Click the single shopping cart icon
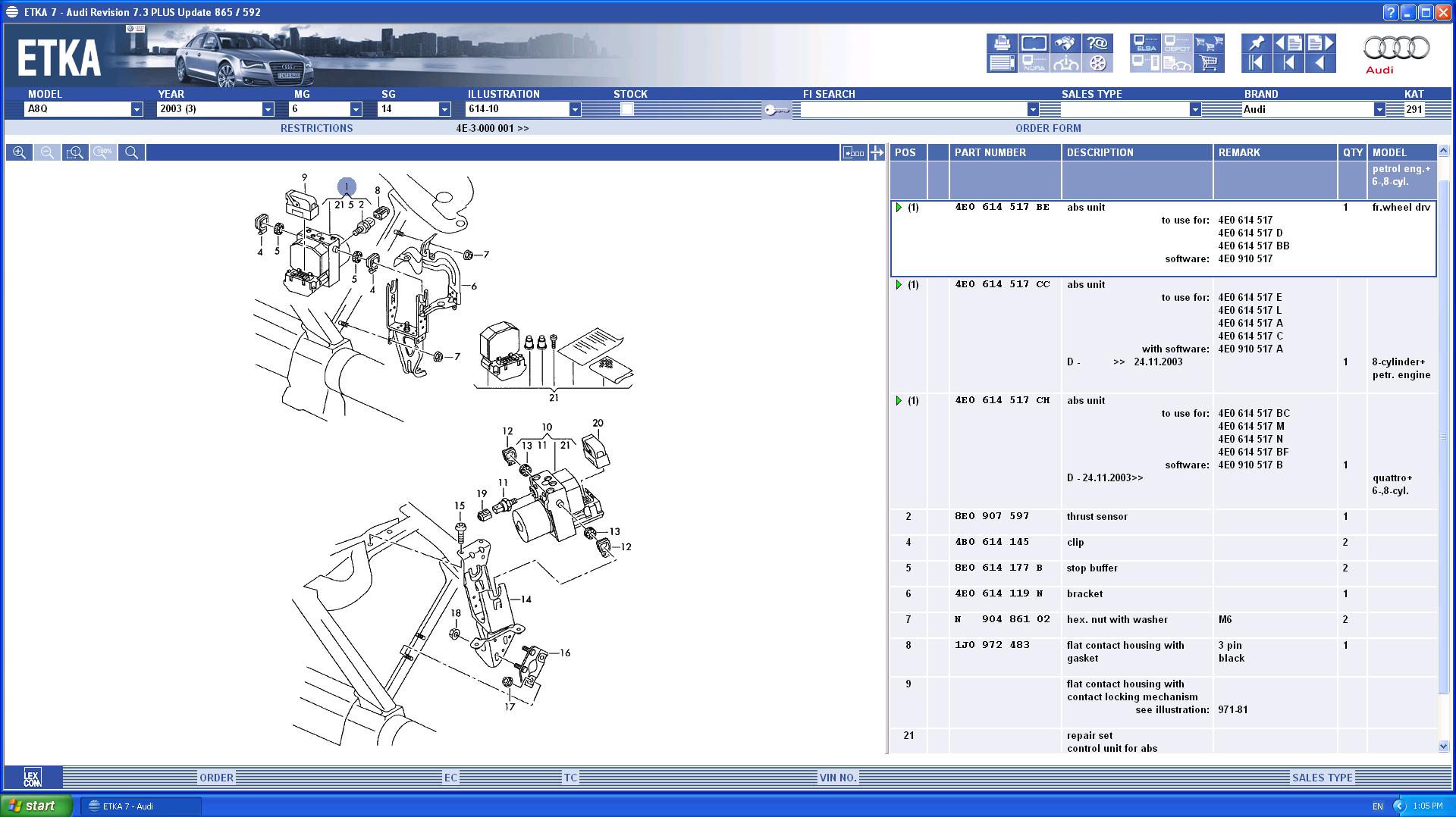1456x817 pixels. point(1209,63)
